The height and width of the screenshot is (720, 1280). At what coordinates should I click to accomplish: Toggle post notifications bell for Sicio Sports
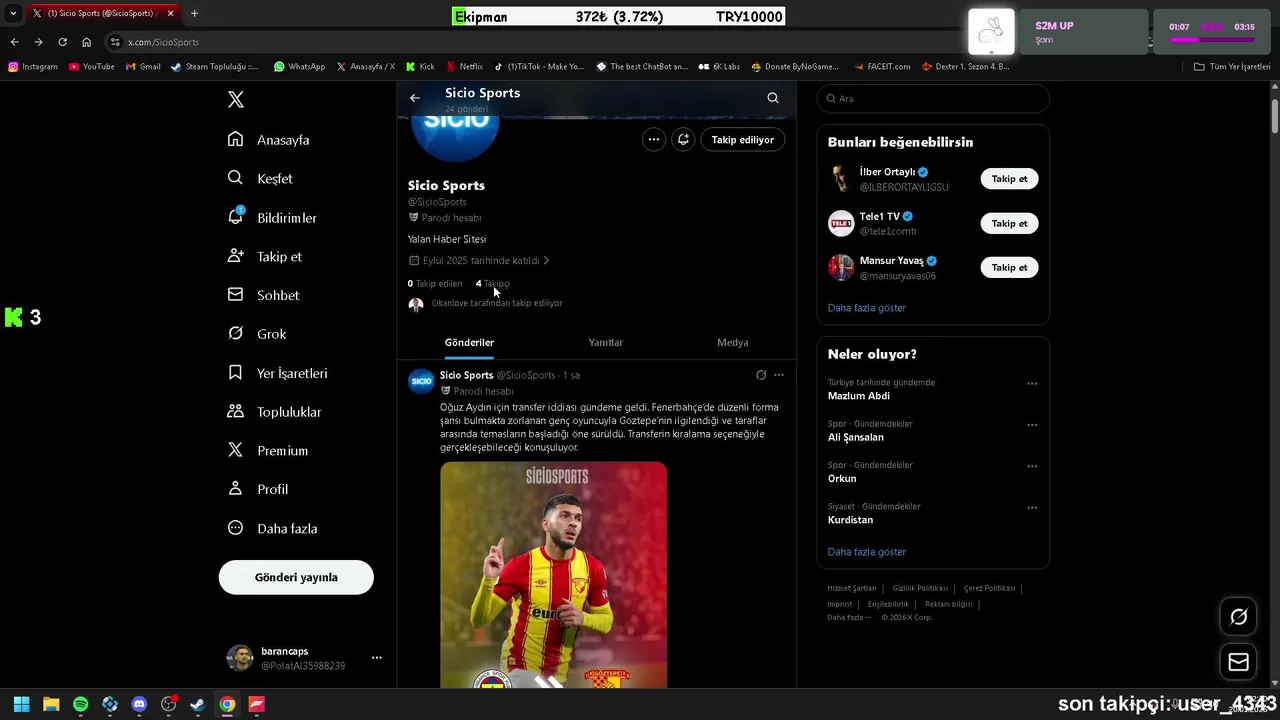[683, 140]
